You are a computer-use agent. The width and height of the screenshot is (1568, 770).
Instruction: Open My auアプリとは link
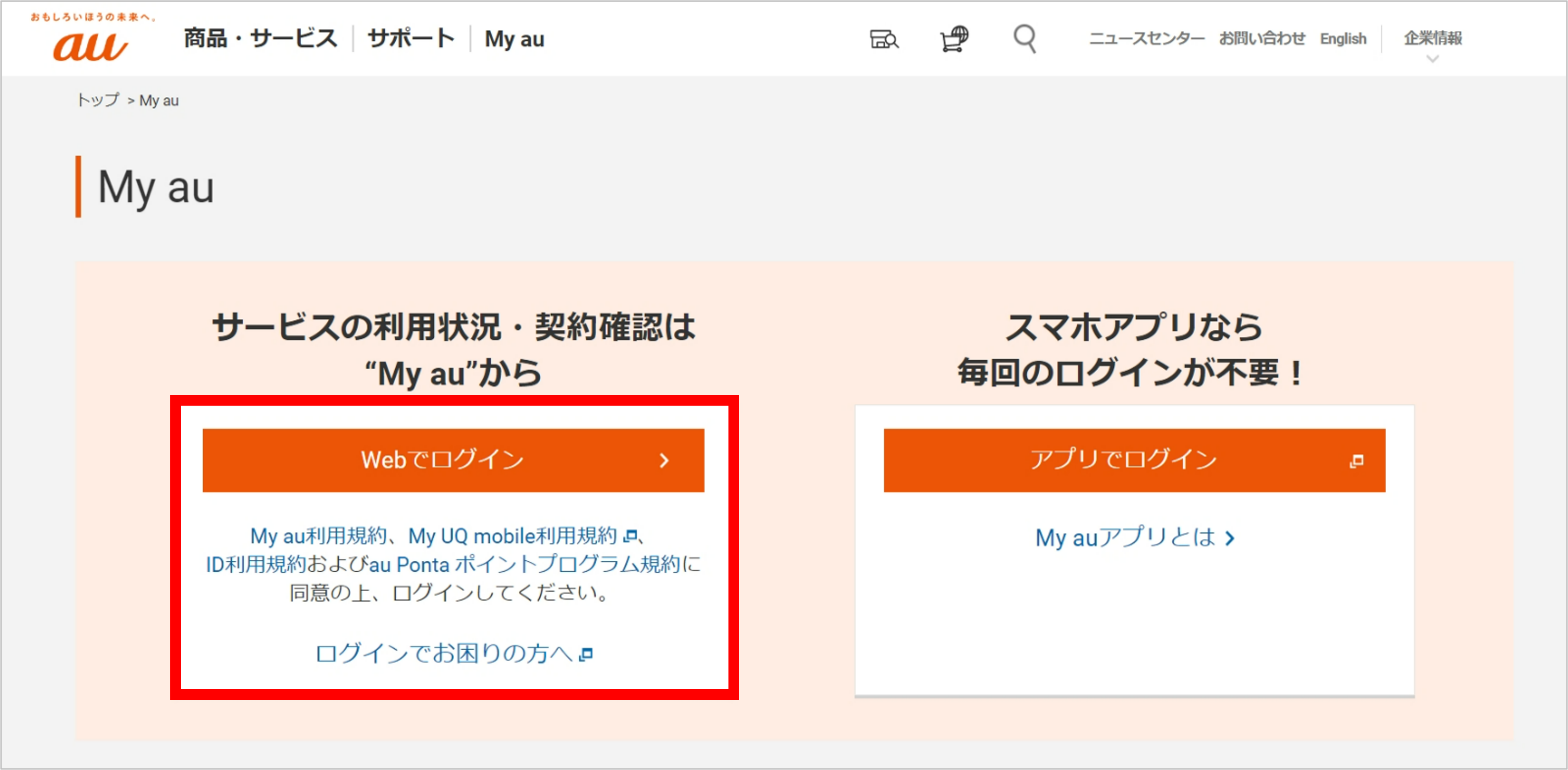click(1126, 538)
